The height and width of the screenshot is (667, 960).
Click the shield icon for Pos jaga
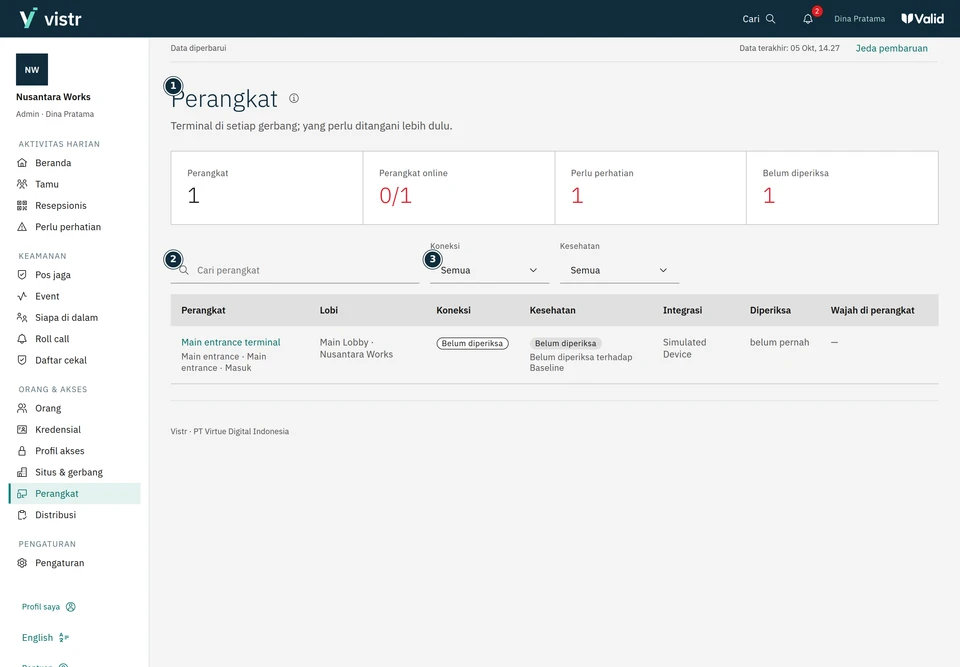tap(22, 275)
